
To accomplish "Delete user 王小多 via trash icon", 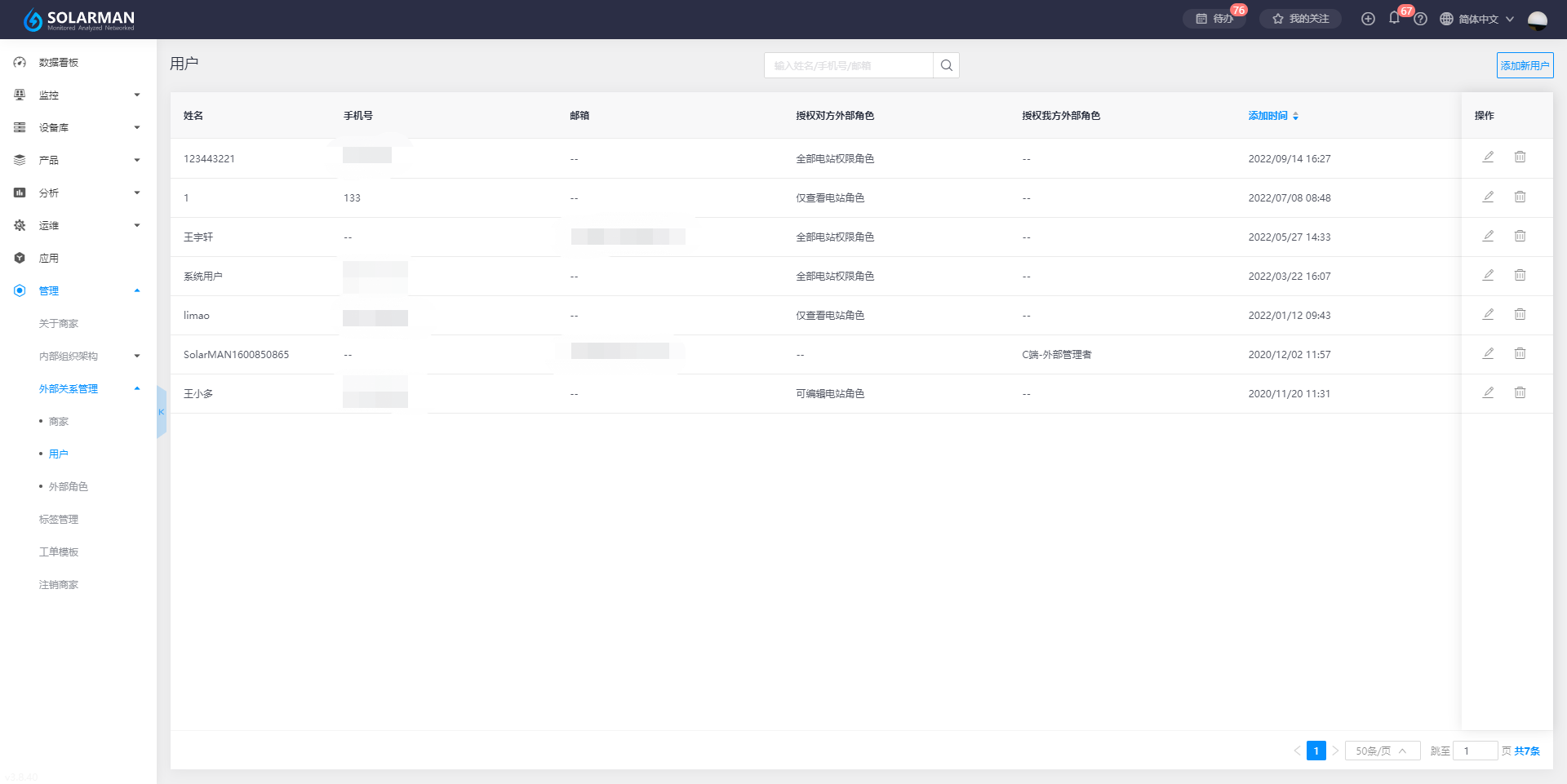I will click(x=1520, y=392).
